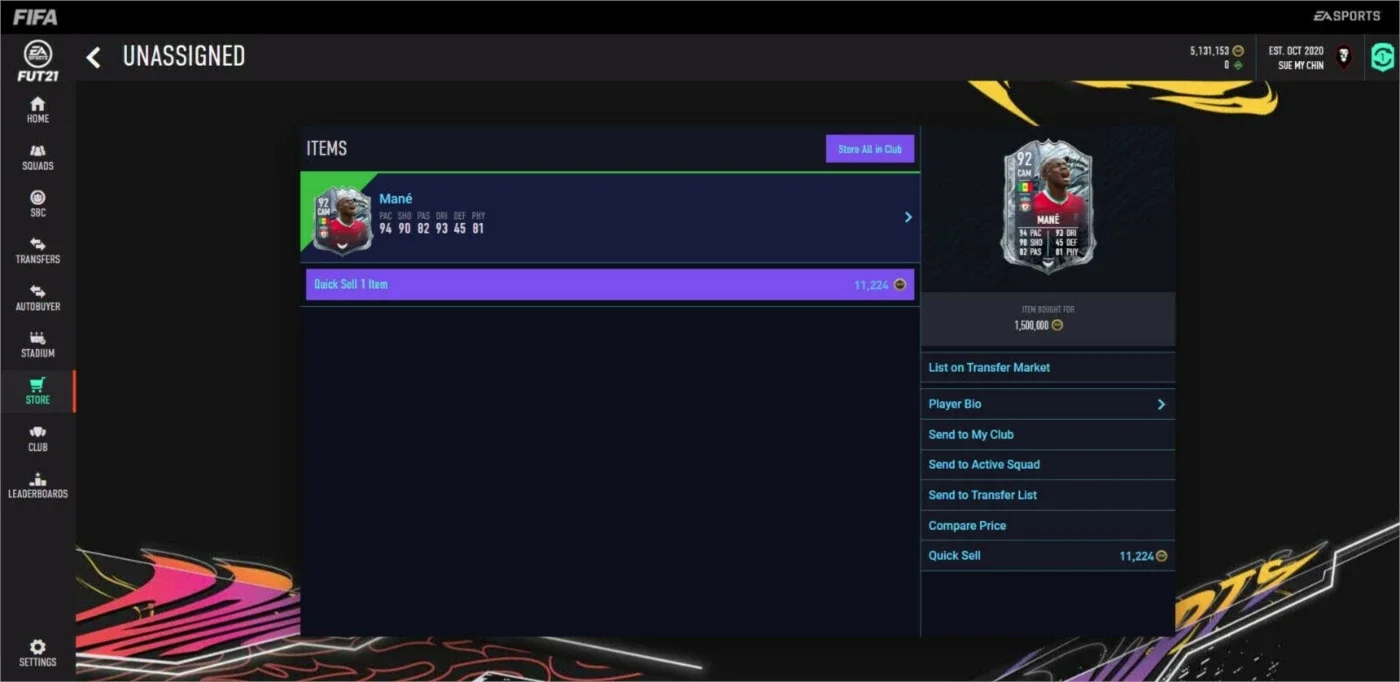This screenshot has height=682, width=1400.
Task: Click the UNASSIGNED page title
Action: (184, 57)
